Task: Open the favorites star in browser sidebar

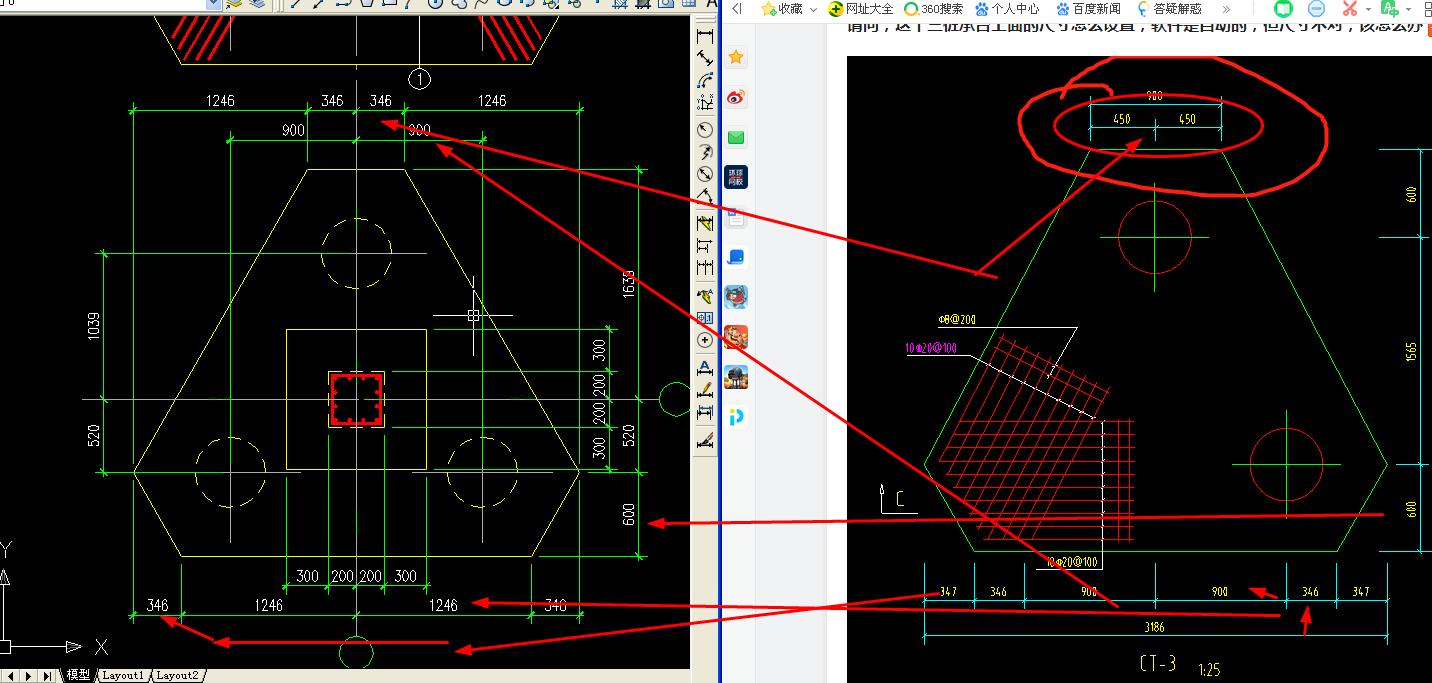Action: (736, 57)
